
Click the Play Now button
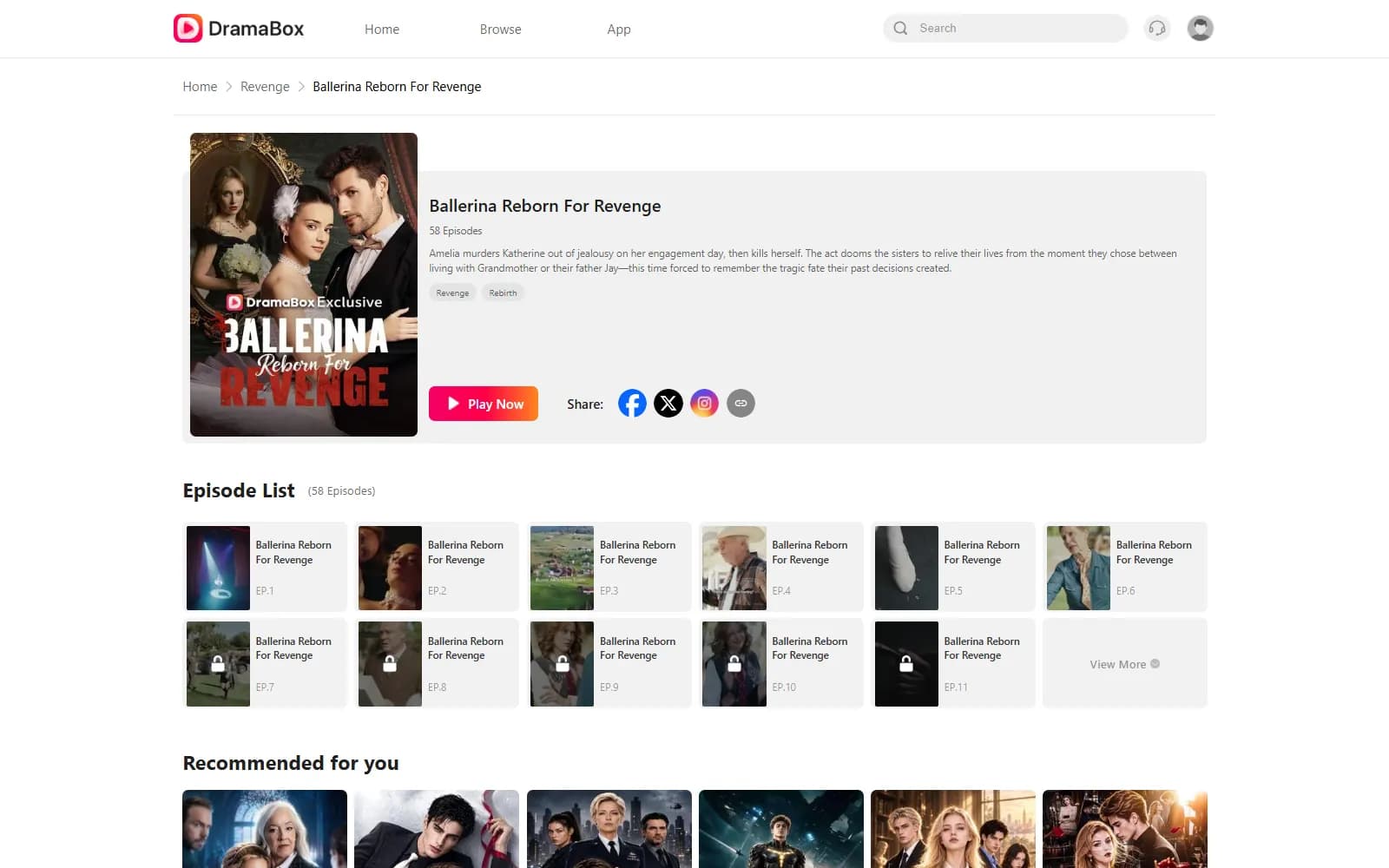point(484,404)
